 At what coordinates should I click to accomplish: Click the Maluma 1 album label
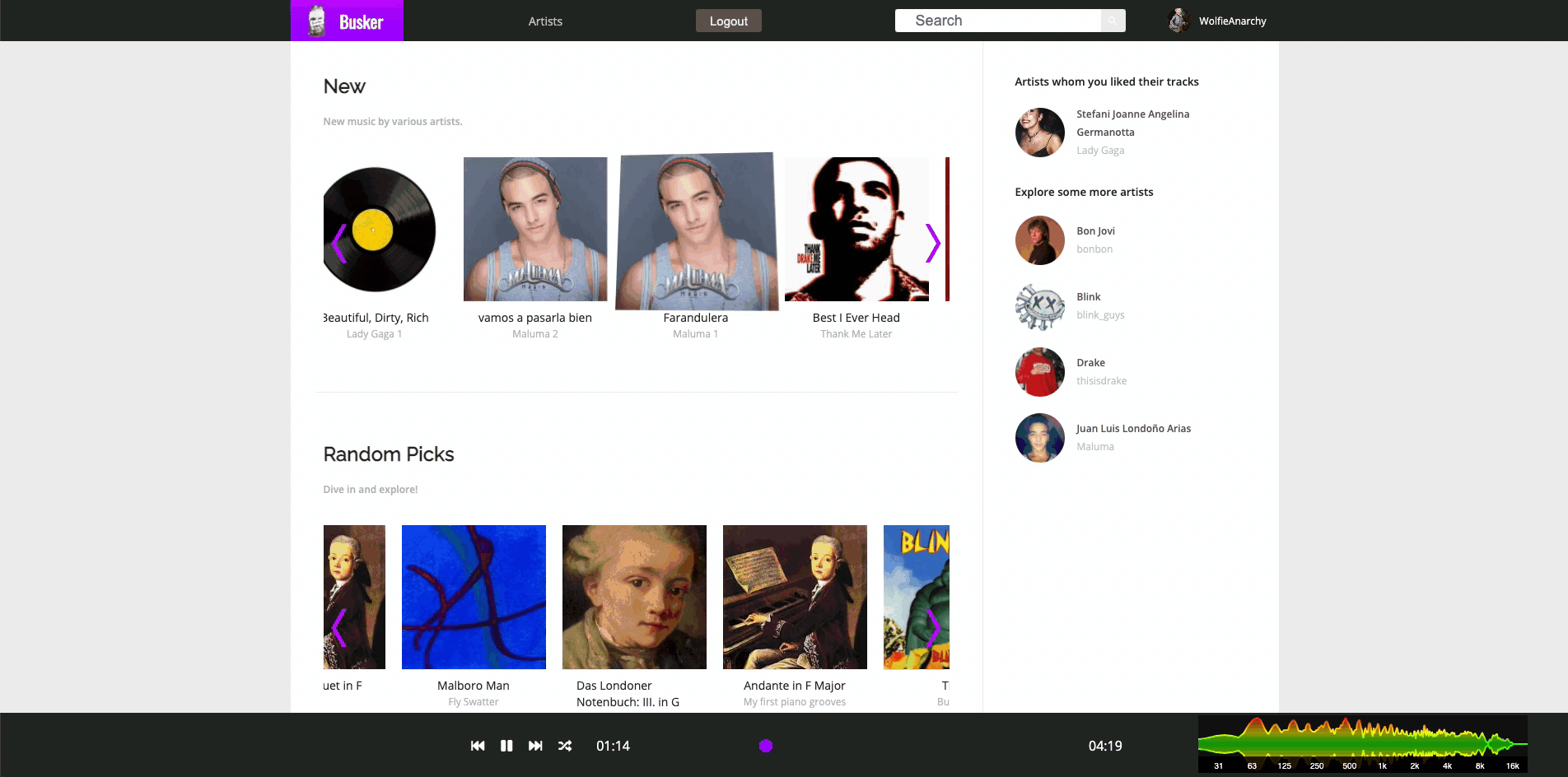696,334
